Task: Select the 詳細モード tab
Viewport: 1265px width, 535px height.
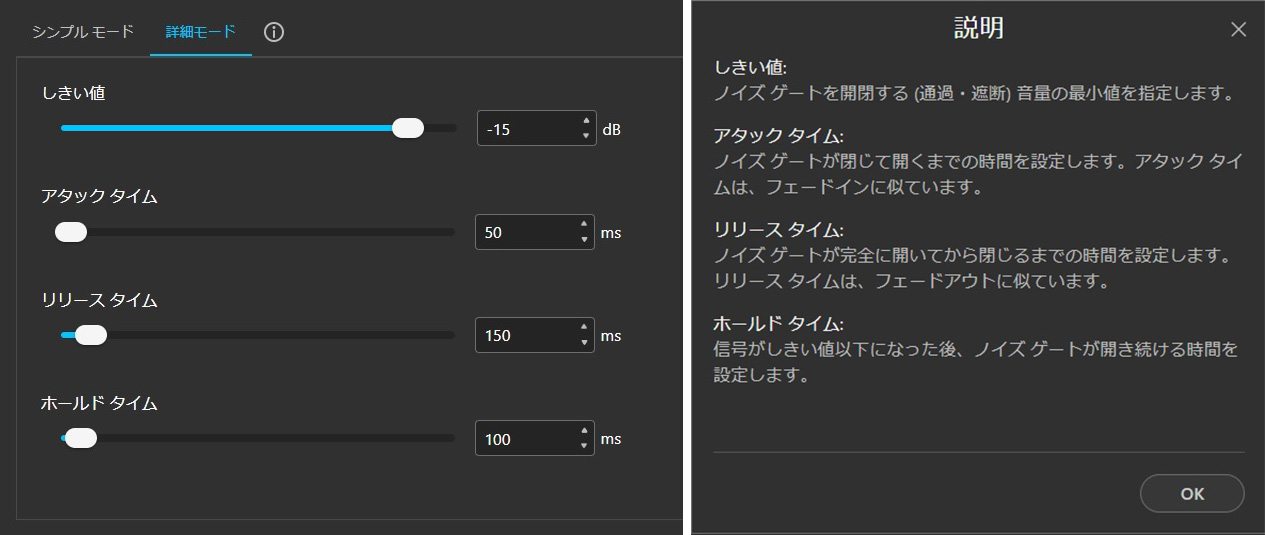Action: [201, 32]
